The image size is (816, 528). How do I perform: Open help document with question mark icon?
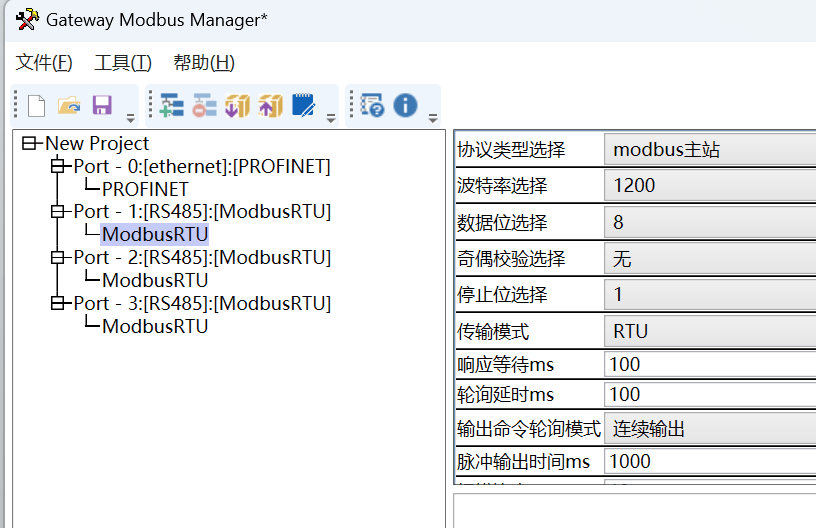(x=373, y=105)
